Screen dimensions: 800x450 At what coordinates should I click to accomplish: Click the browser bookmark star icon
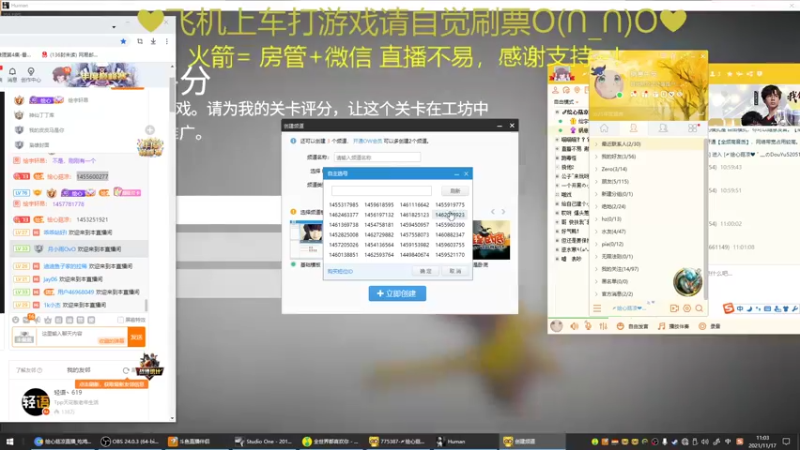click(123, 41)
